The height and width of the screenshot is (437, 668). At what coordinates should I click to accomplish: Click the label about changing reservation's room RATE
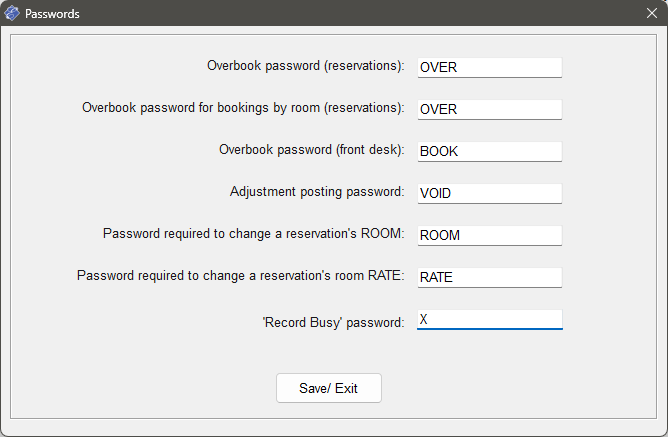pyautogui.click(x=240, y=276)
